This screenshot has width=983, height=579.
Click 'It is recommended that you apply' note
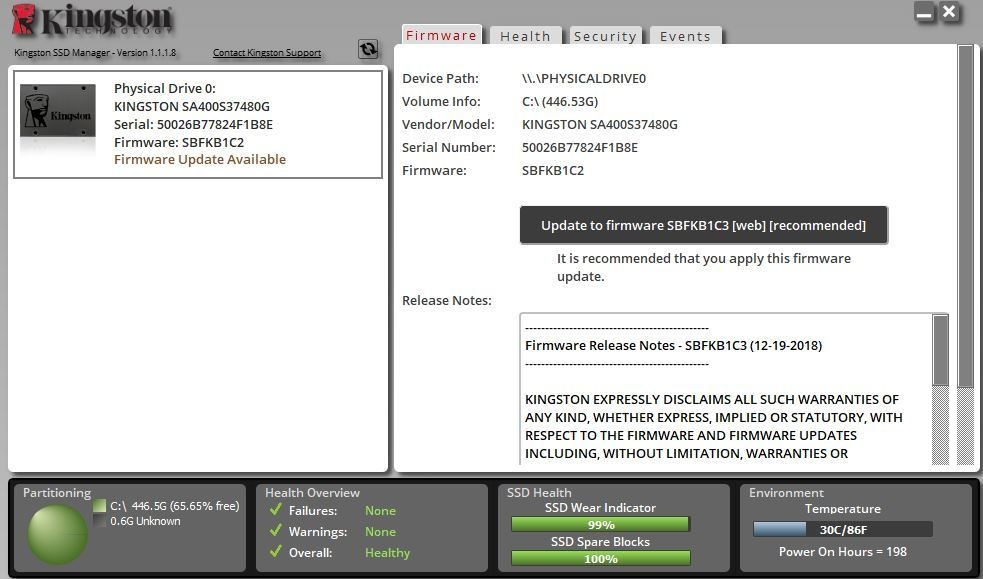click(704, 267)
